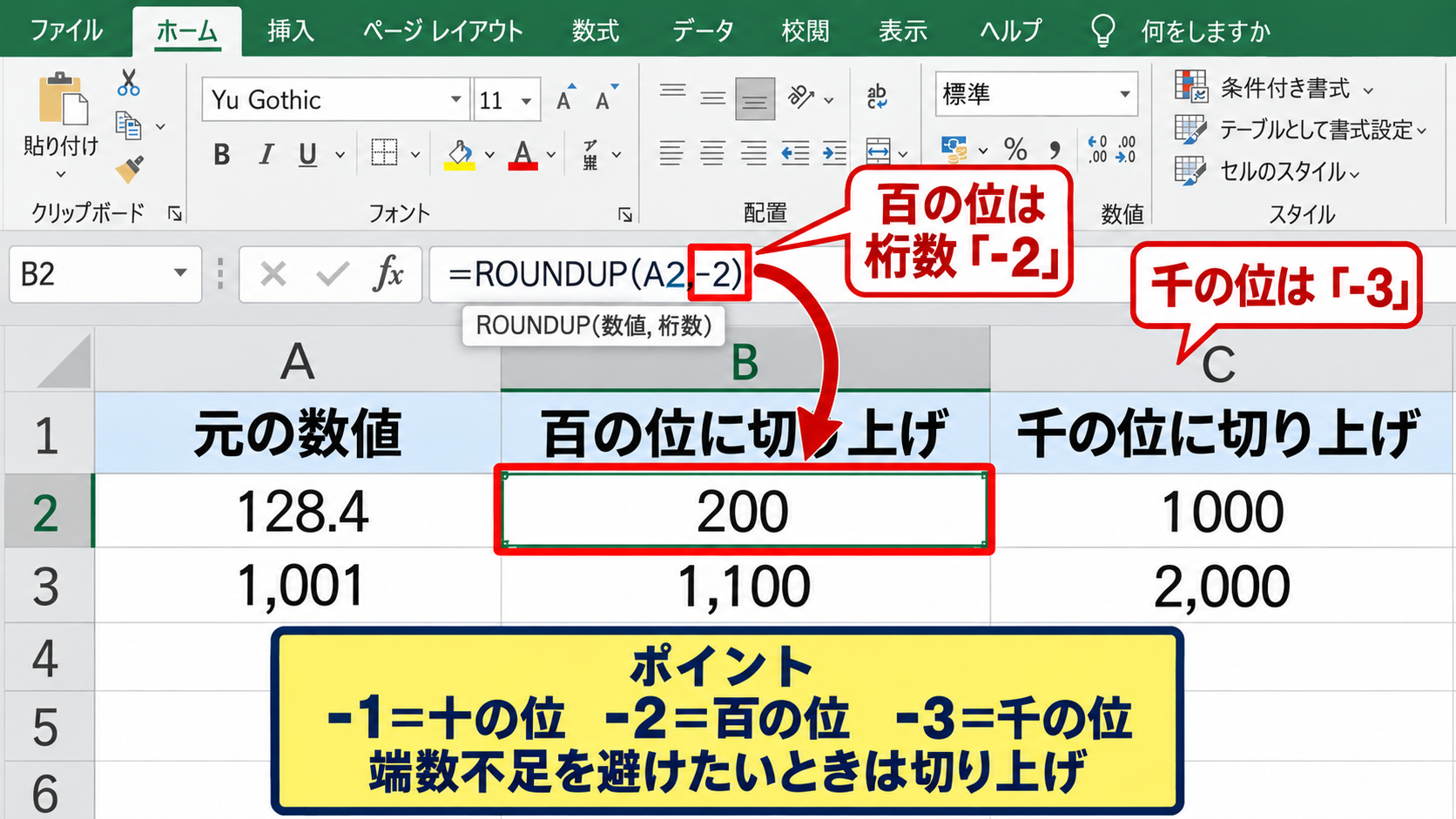
Task: Switch to the データ tab
Action: pyautogui.click(x=702, y=30)
